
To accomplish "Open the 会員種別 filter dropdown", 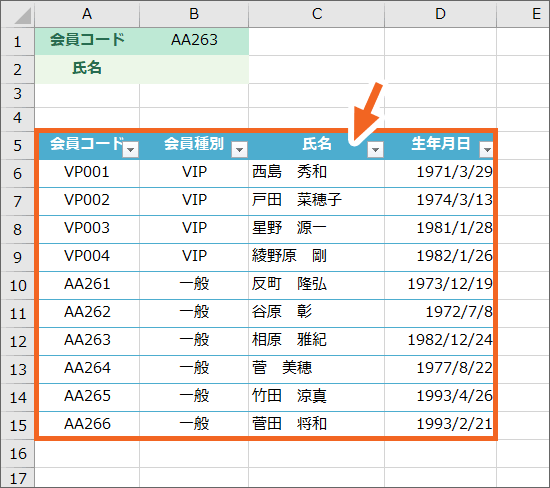I will coord(240,150).
